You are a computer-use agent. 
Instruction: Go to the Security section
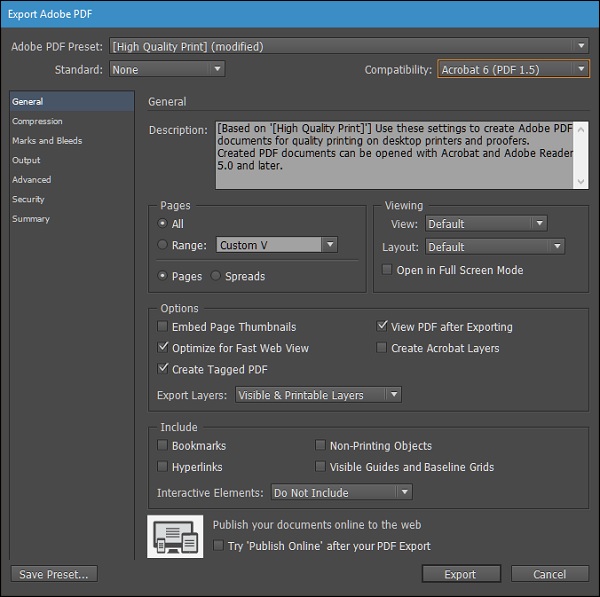pyautogui.click(x=28, y=200)
